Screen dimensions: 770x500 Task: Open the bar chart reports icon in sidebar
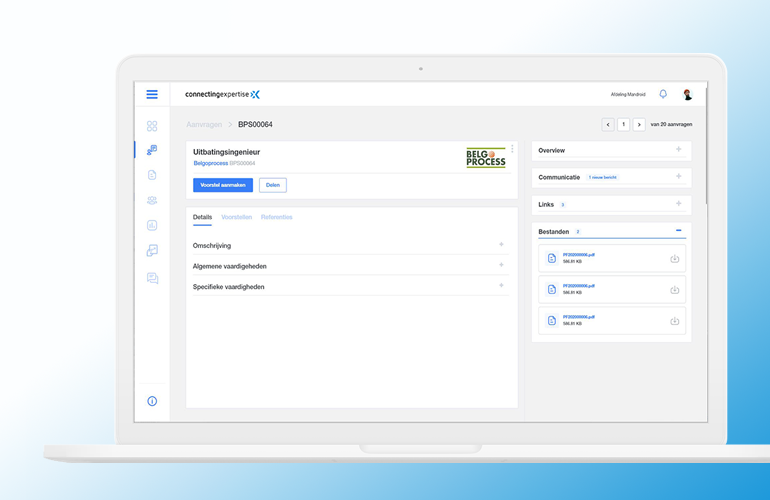coord(152,225)
